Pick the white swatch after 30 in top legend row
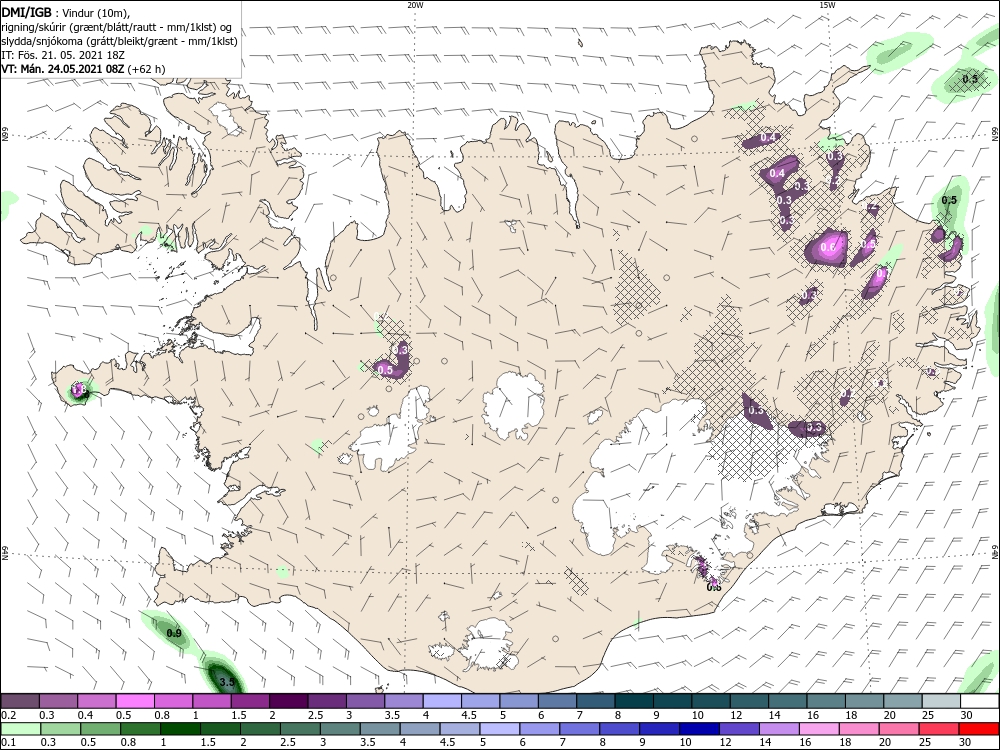This screenshot has width=1000, height=750. pyautogui.click(x=979, y=702)
